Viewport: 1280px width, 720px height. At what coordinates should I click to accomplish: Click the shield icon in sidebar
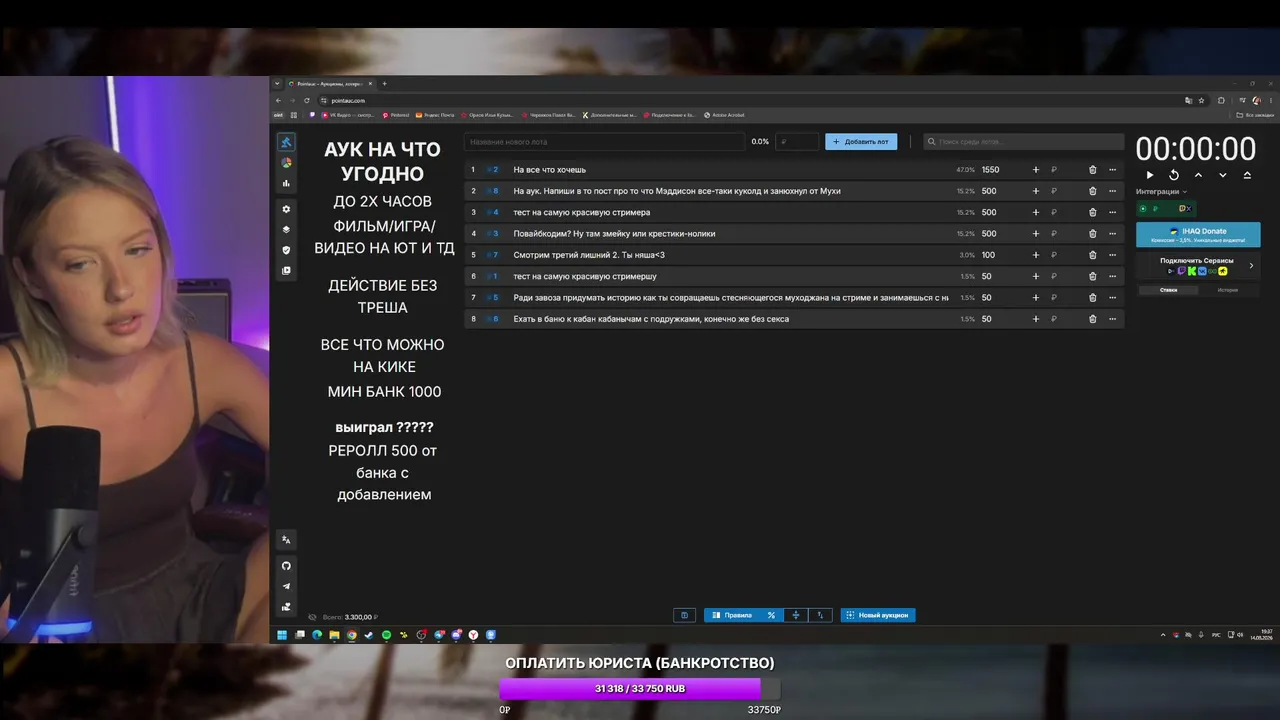pos(286,250)
